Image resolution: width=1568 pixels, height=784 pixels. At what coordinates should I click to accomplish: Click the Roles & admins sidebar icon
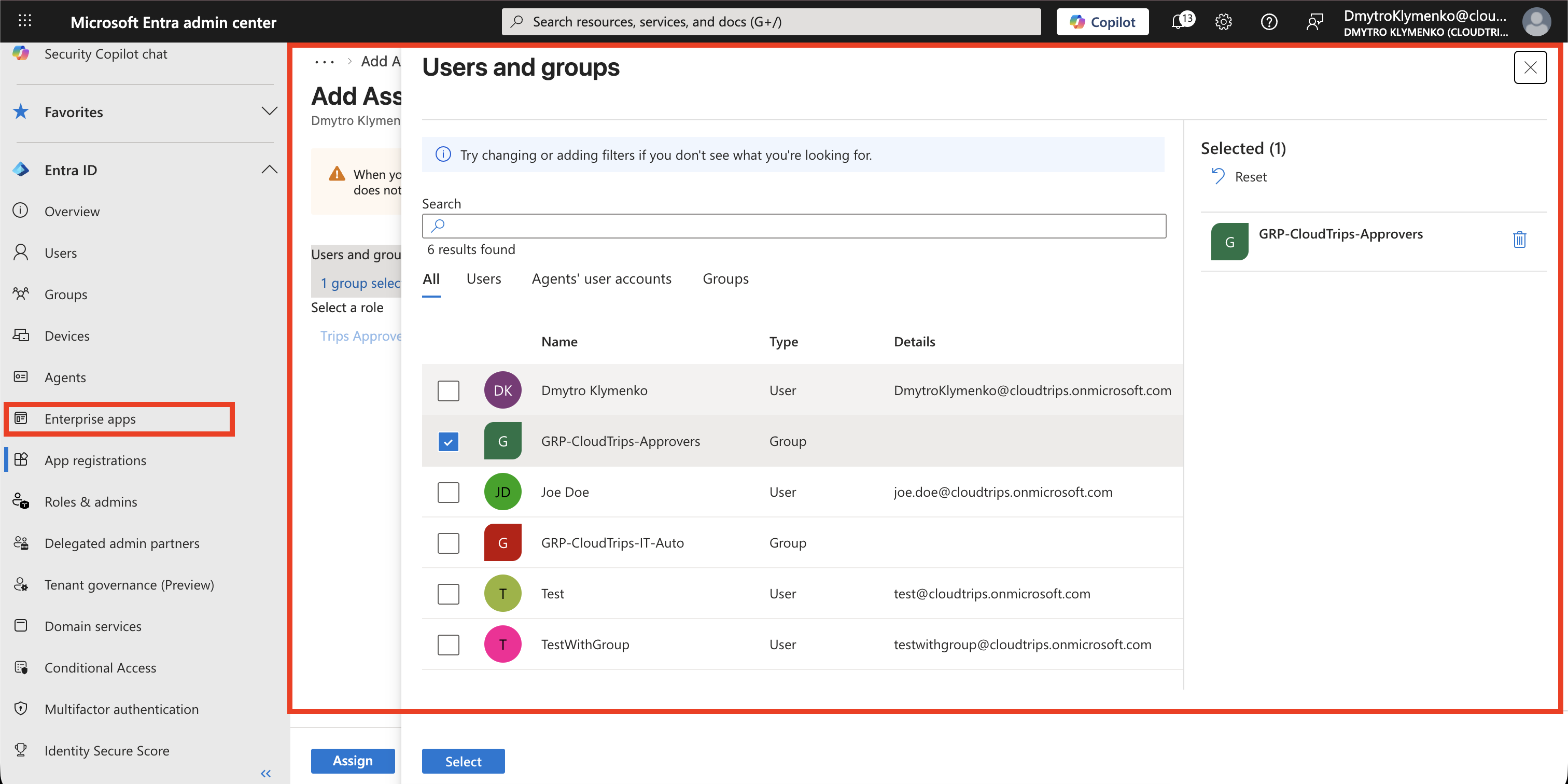point(21,501)
